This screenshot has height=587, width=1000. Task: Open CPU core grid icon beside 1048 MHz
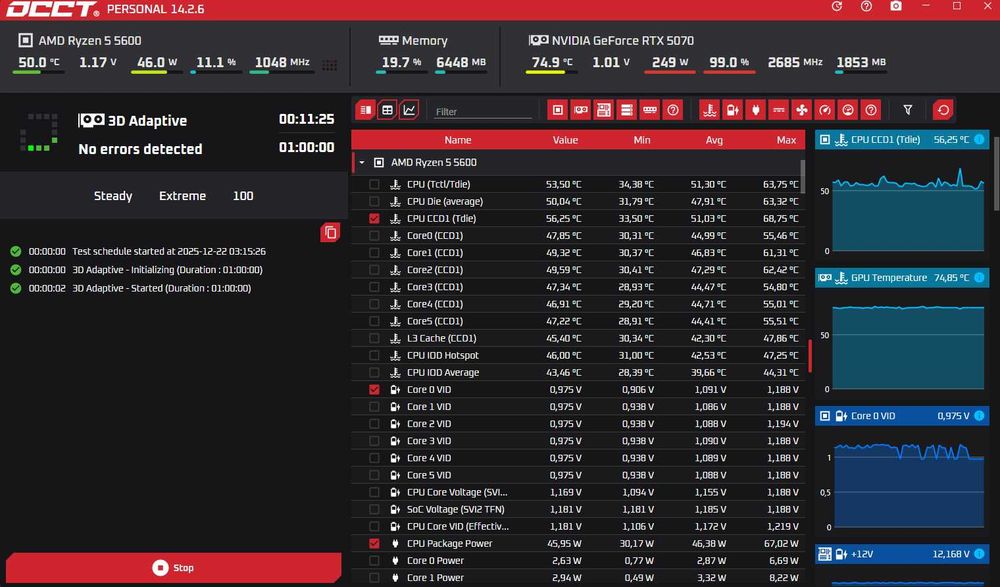(x=330, y=65)
